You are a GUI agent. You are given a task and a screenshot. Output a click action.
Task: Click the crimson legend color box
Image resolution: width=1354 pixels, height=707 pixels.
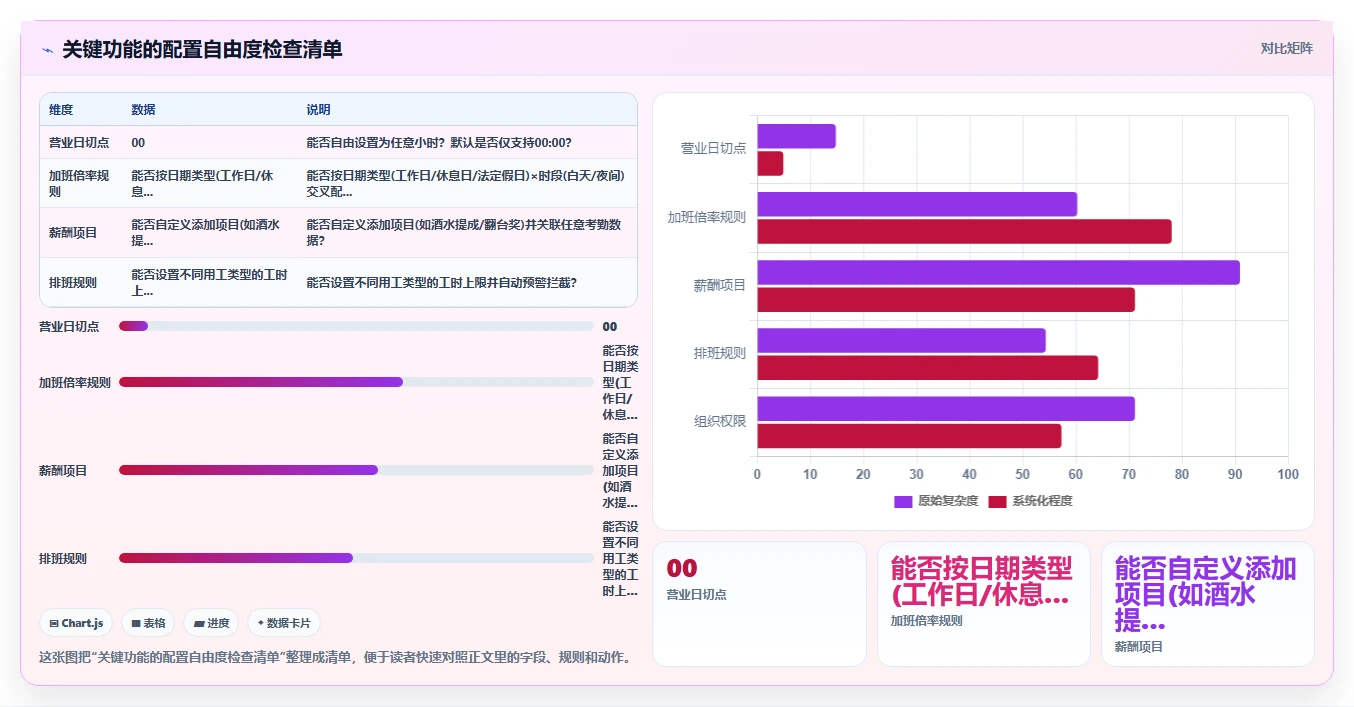pyautogui.click(x=997, y=501)
